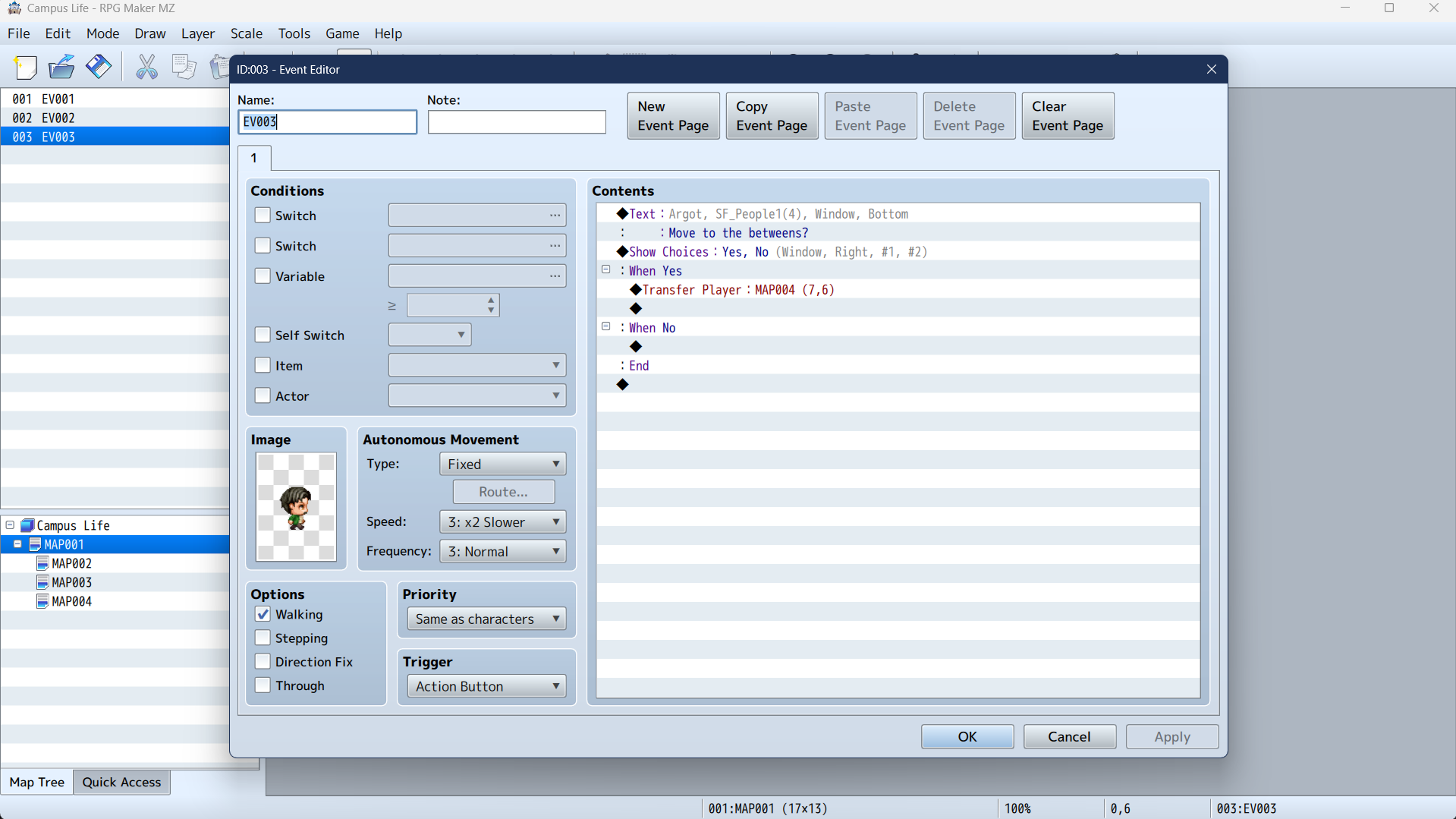Collapse the 'When No' branch
The image size is (1456, 819).
tap(606, 326)
